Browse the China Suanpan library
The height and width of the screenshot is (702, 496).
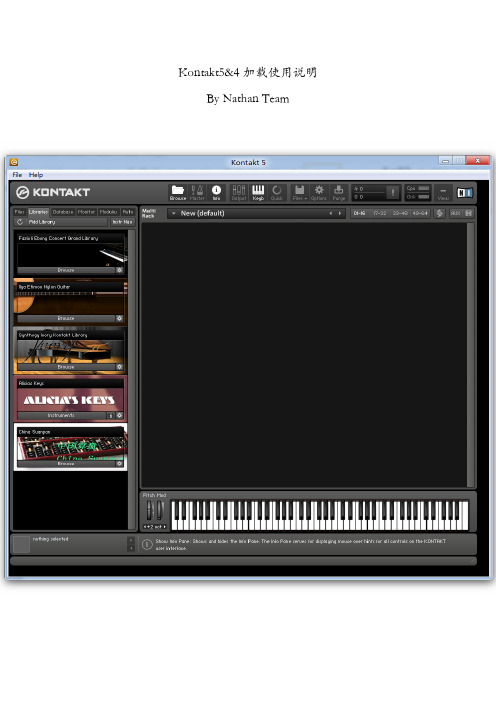(x=66, y=464)
